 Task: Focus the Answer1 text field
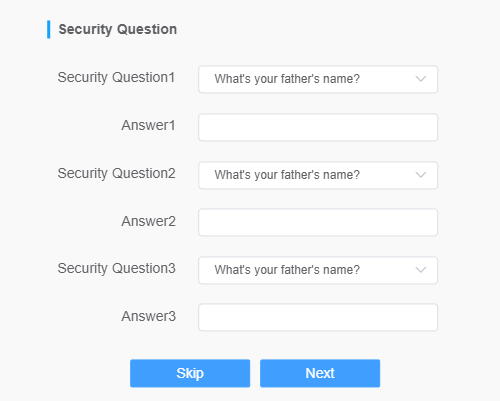(318, 127)
